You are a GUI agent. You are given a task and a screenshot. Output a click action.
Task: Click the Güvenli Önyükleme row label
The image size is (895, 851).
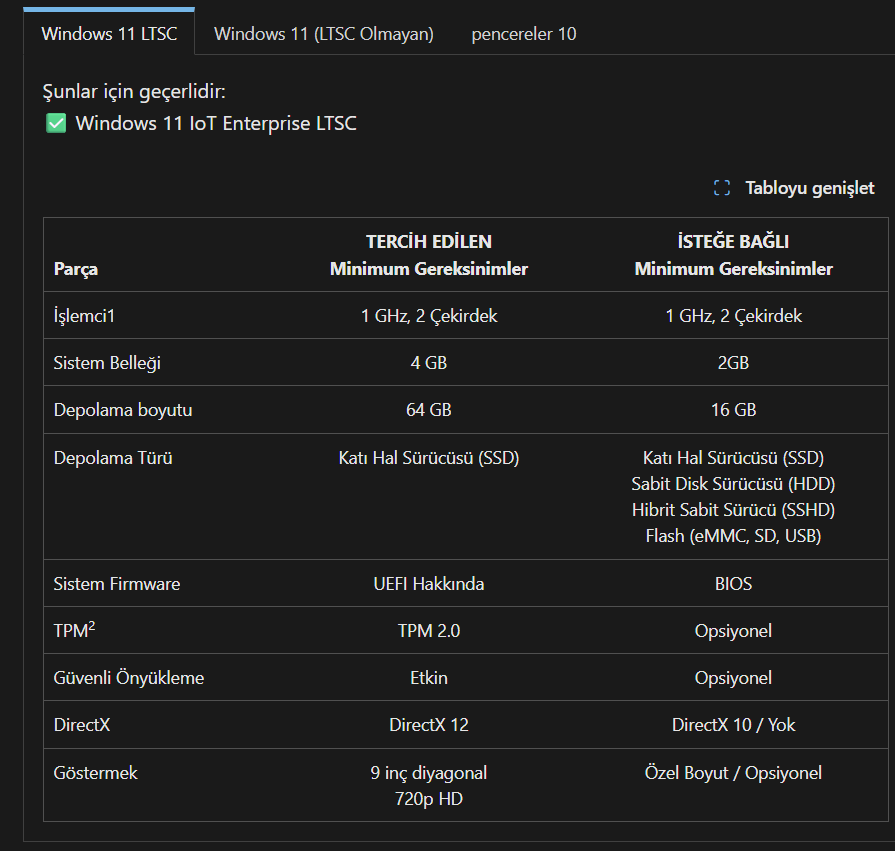coord(129,678)
